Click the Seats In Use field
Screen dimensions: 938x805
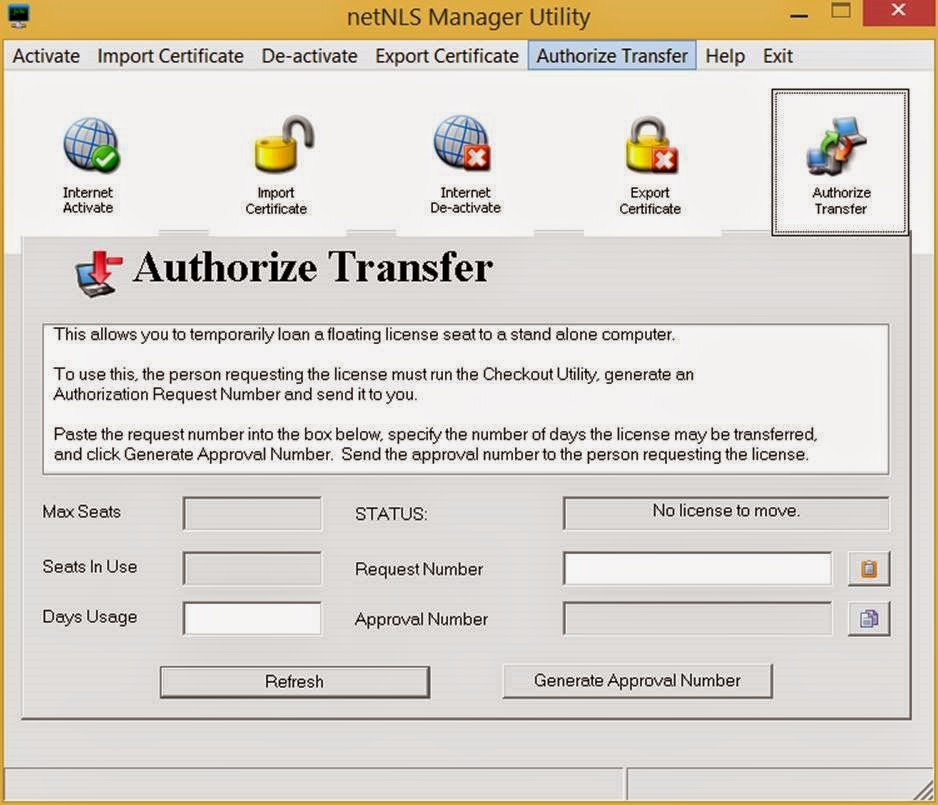point(252,568)
